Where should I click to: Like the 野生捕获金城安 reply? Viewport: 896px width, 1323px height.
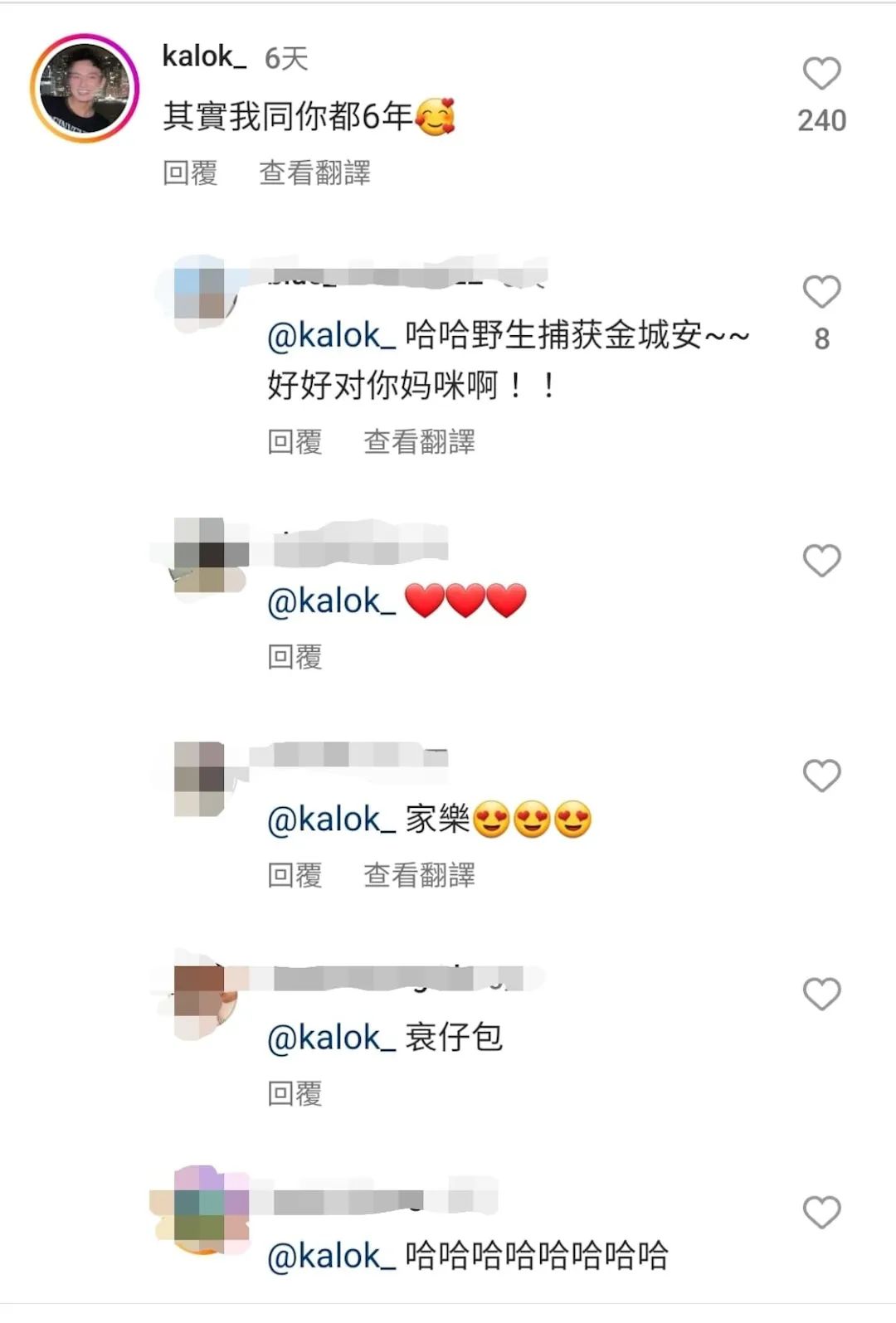(x=821, y=292)
